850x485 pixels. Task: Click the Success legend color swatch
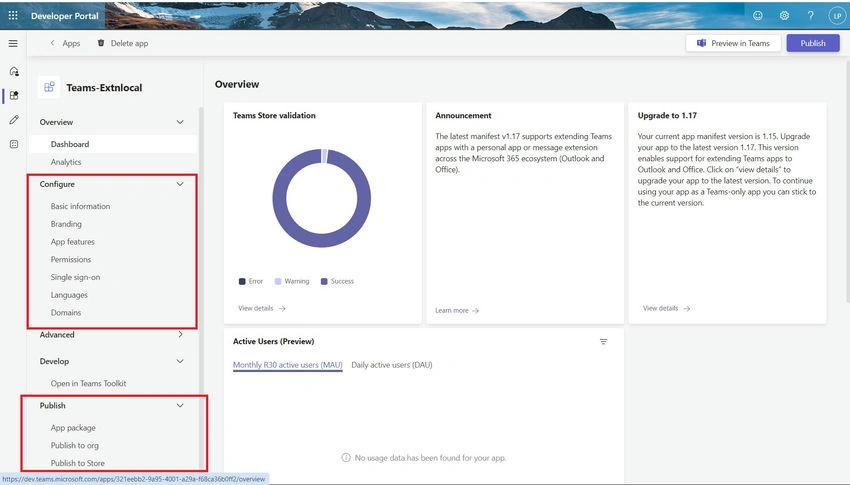tap(324, 281)
